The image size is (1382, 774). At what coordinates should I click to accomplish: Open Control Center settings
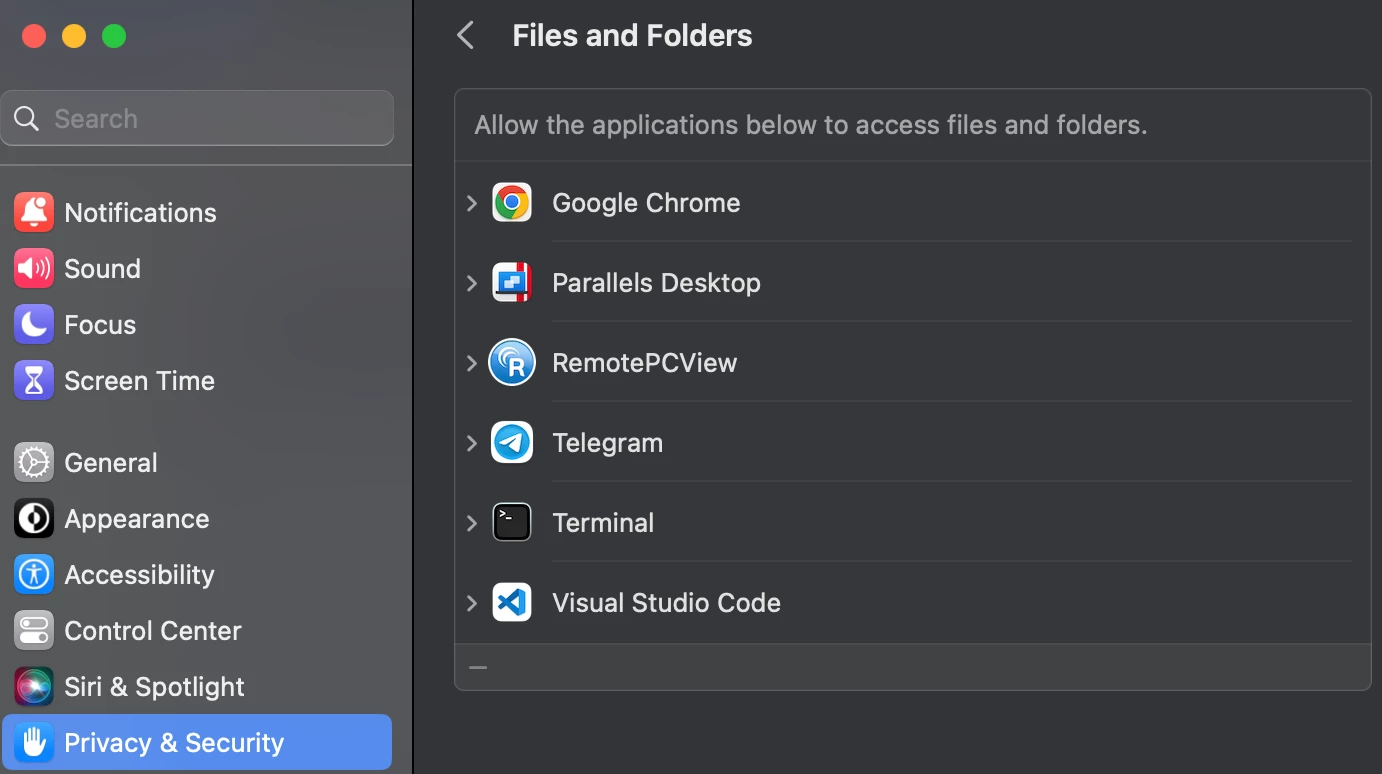pyautogui.click(x=152, y=631)
